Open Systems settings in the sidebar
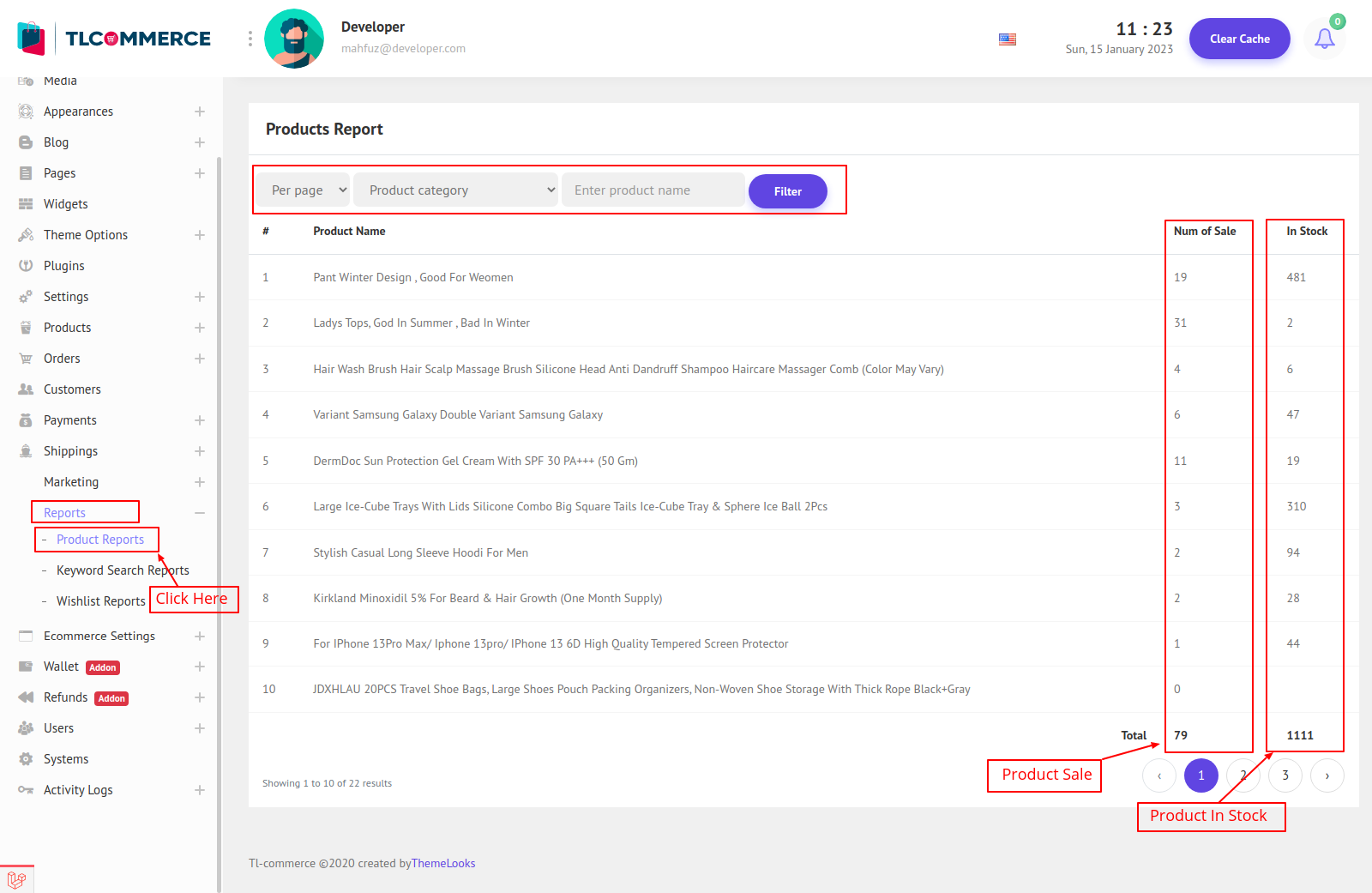Screen dimensions: 1372x893 coord(66,759)
